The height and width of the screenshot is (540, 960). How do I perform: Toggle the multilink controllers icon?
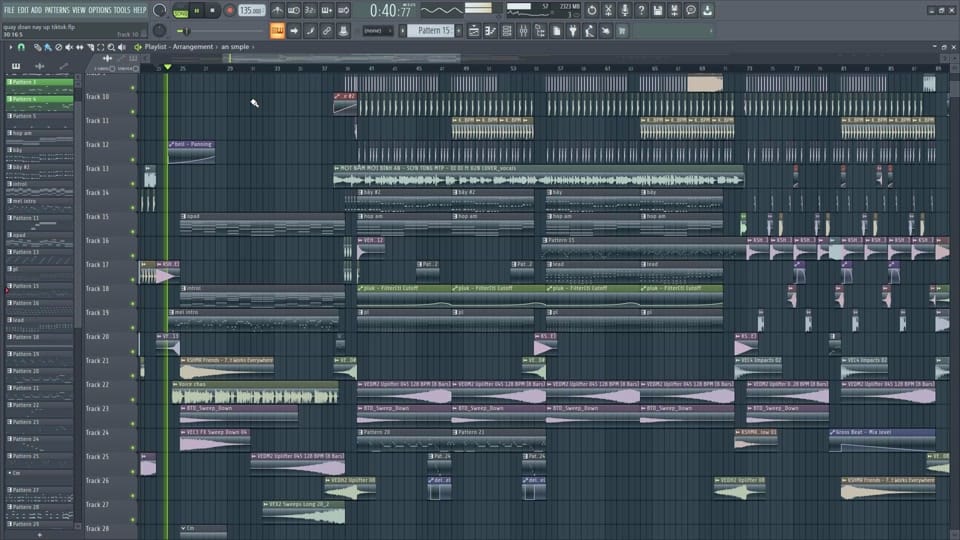(x=343, y=31)
